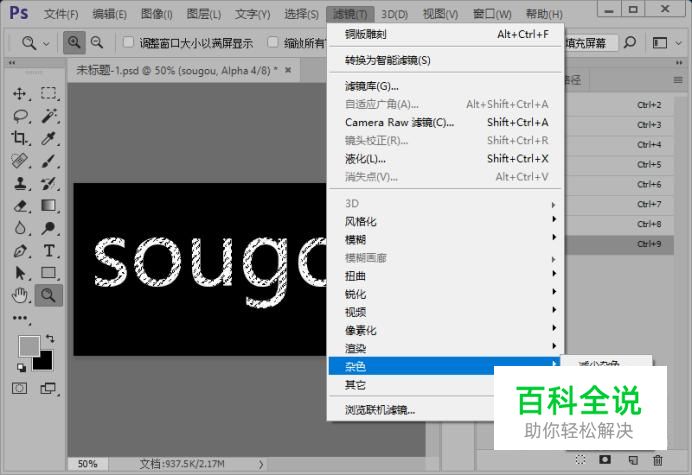The image size is (692, 475).
Task: Select the Brush tool
Action: point(49,161)
